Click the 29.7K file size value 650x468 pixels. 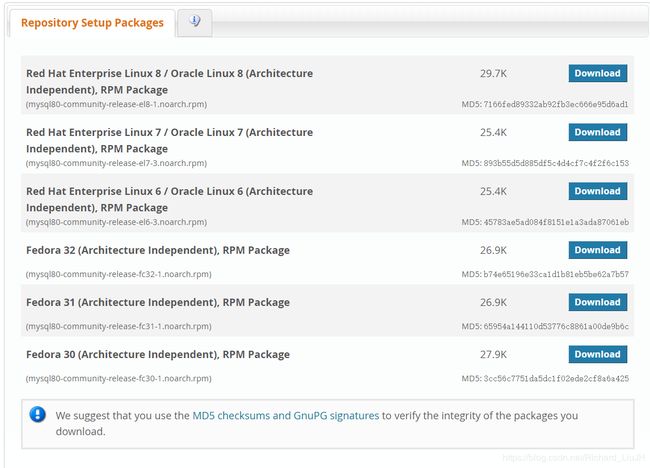(x=493, y=74)
